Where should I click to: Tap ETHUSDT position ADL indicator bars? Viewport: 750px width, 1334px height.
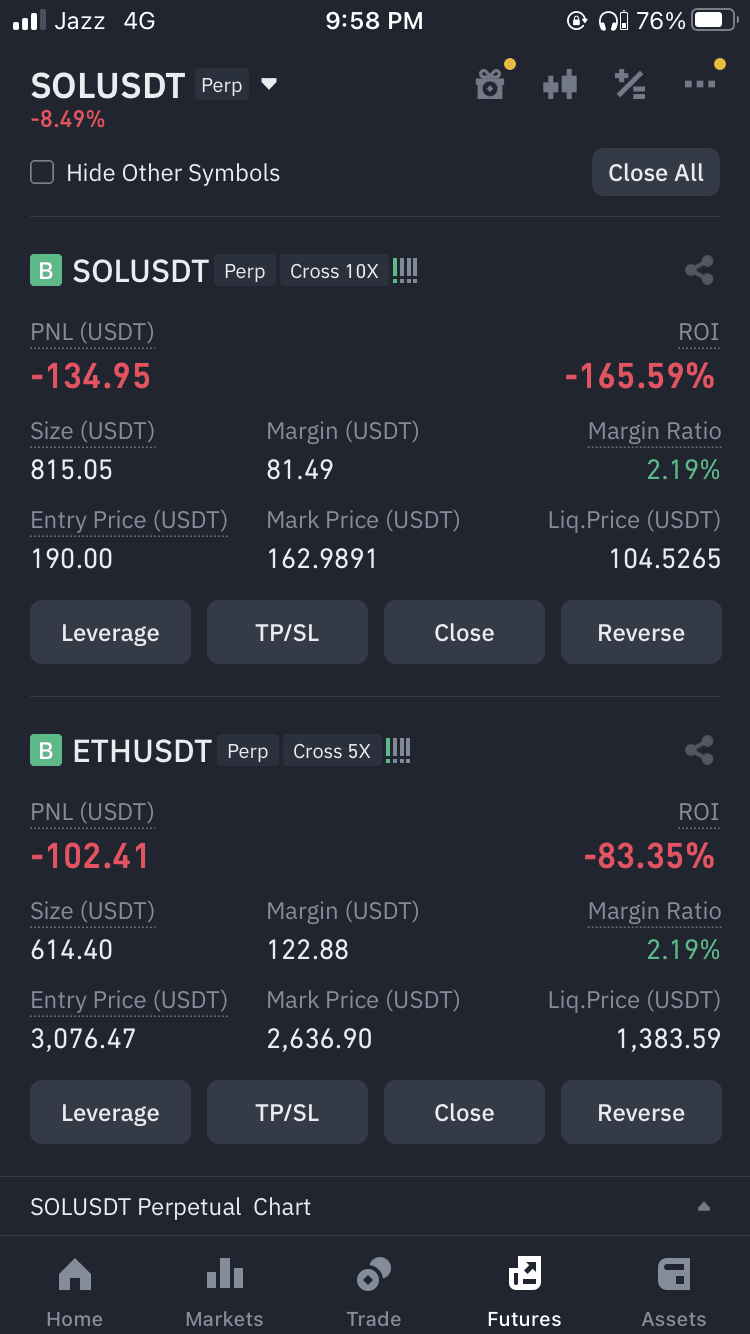tap(398, 750)
